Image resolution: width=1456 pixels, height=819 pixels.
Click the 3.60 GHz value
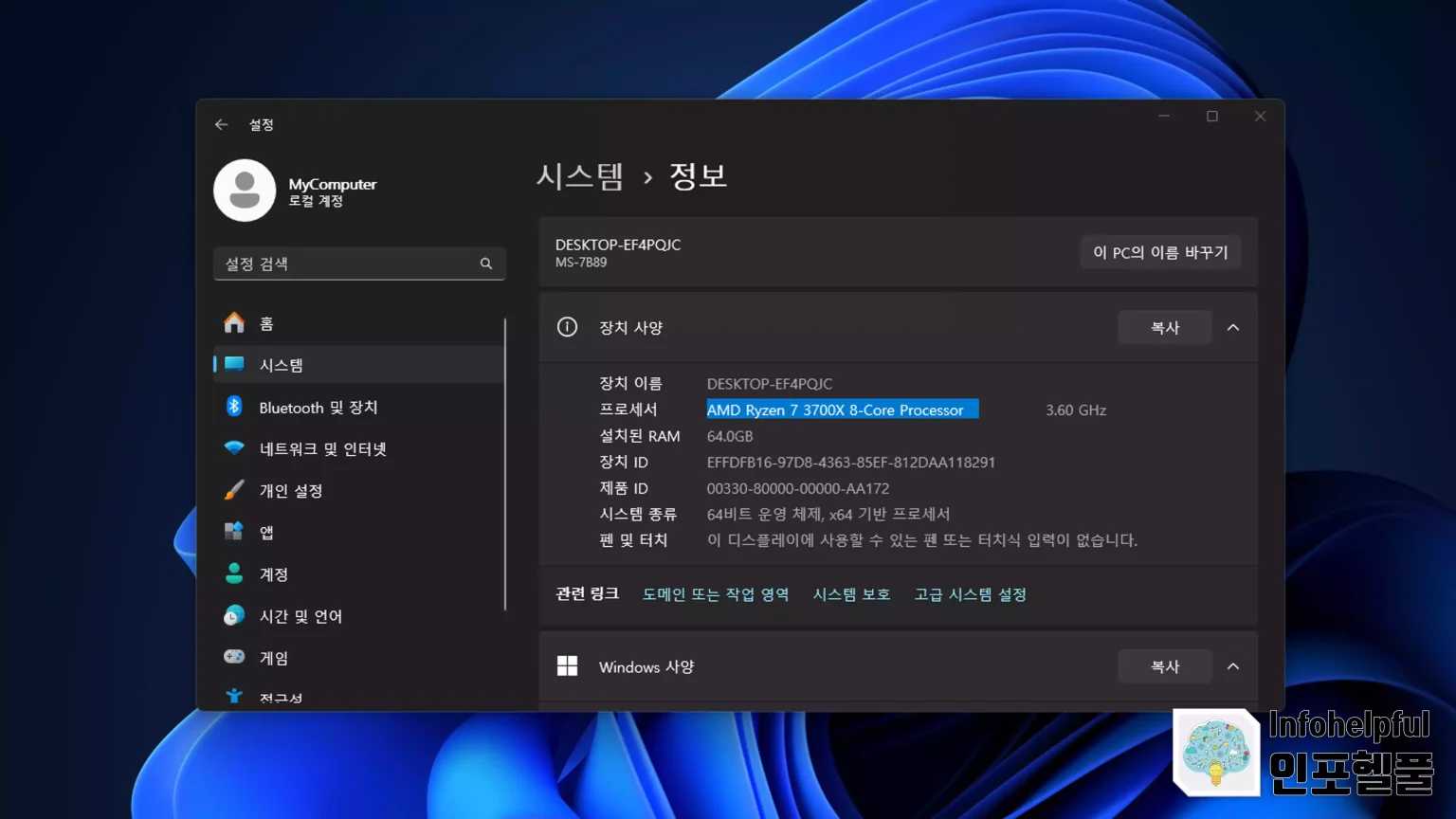tap(1076, 409)
